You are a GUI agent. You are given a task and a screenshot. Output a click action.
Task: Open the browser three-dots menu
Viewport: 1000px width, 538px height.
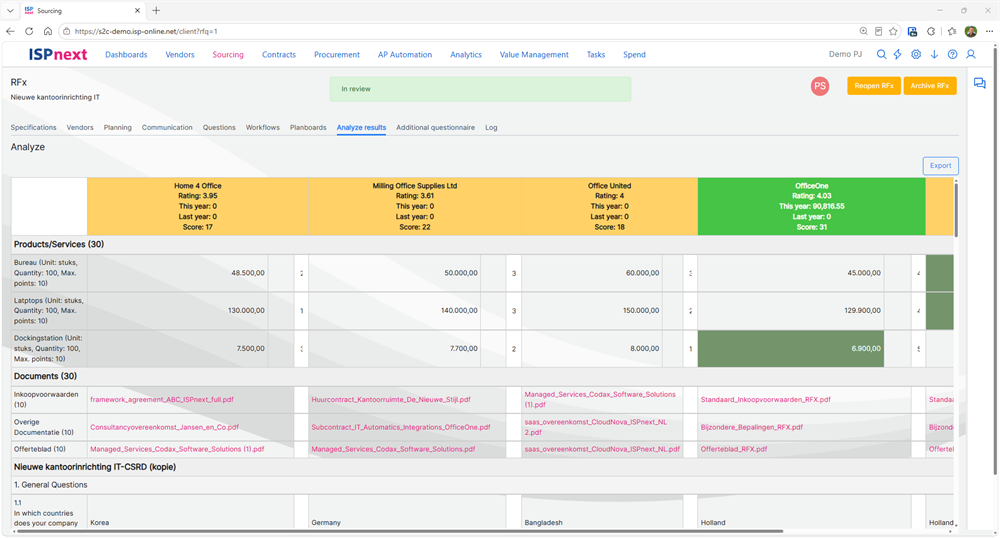coord(989,31)
